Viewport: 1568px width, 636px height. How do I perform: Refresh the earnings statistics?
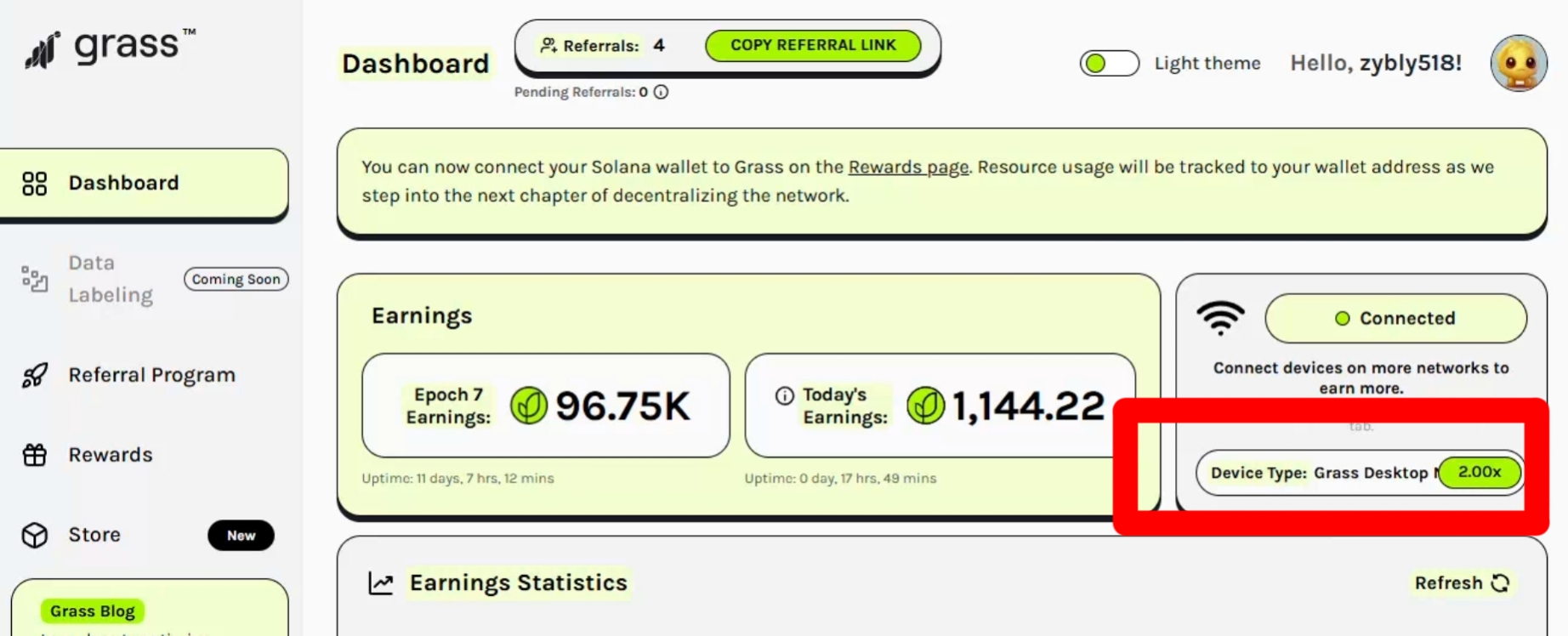(1462, 583)
